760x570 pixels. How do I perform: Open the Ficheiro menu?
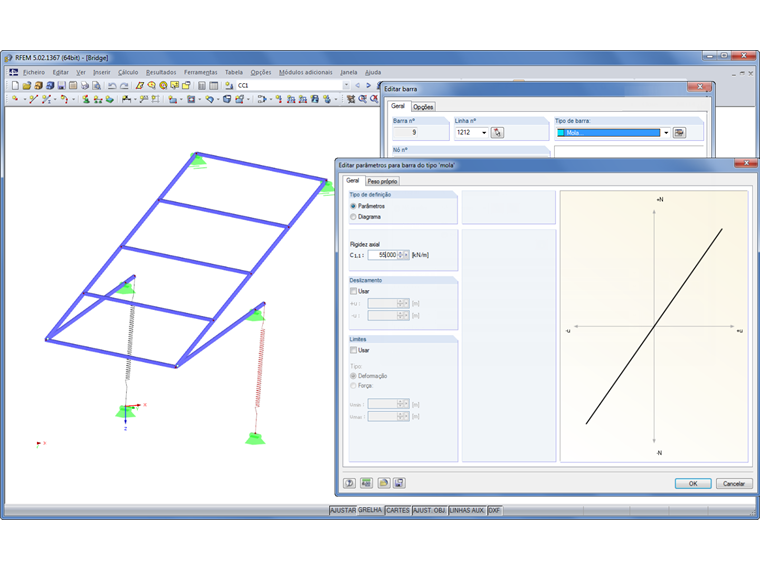(x=34, y=72)
